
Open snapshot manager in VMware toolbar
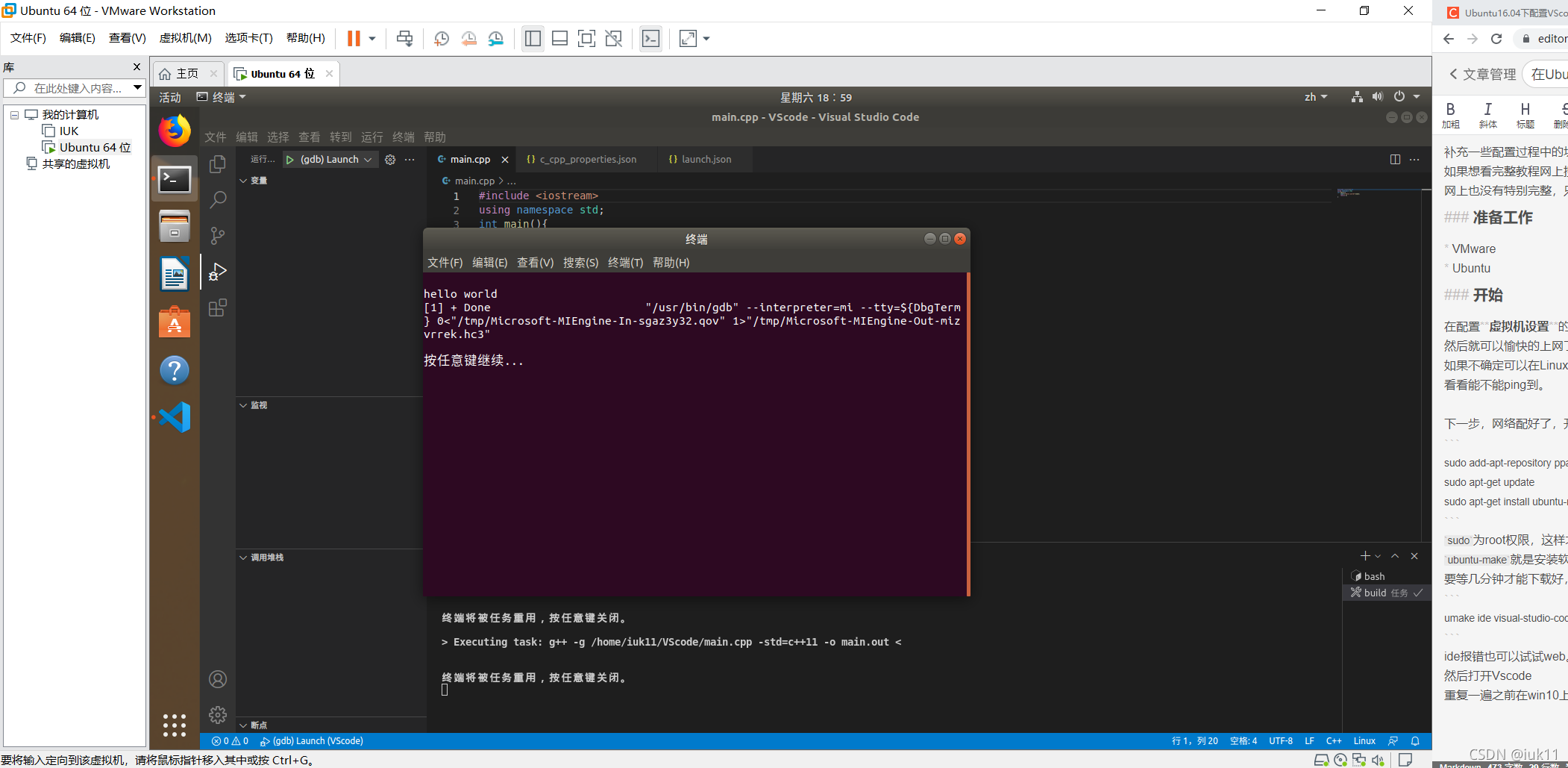click(496, 39)
